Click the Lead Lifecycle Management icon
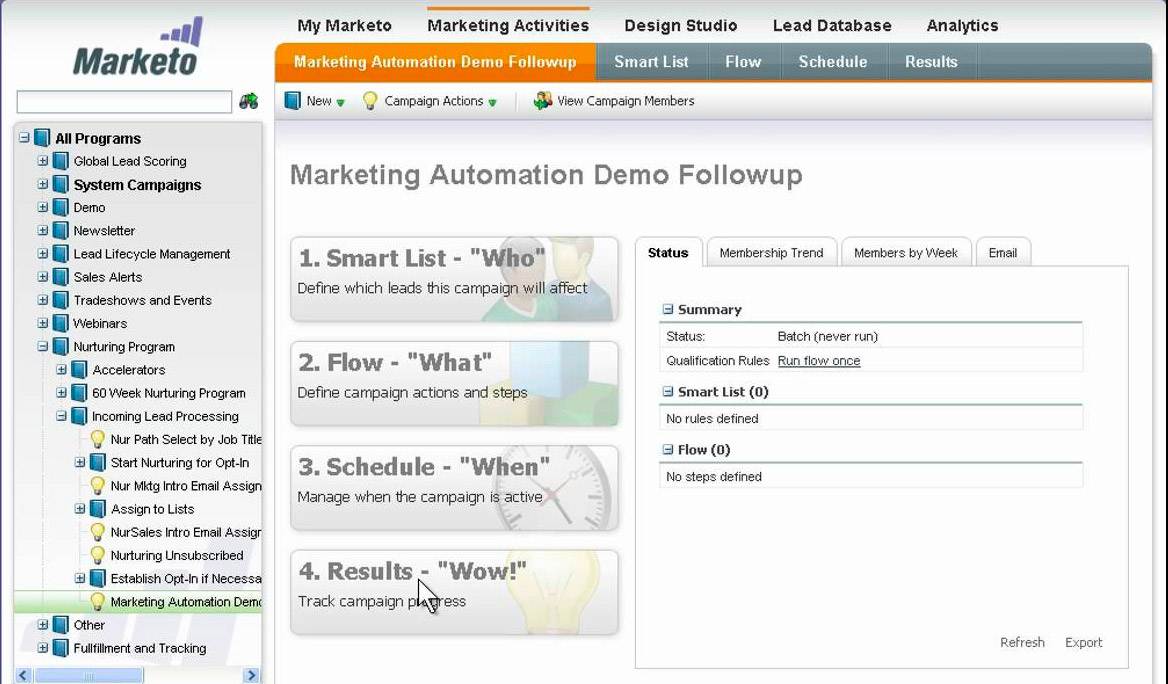1168x684 pixels. (x=61, y=253)
